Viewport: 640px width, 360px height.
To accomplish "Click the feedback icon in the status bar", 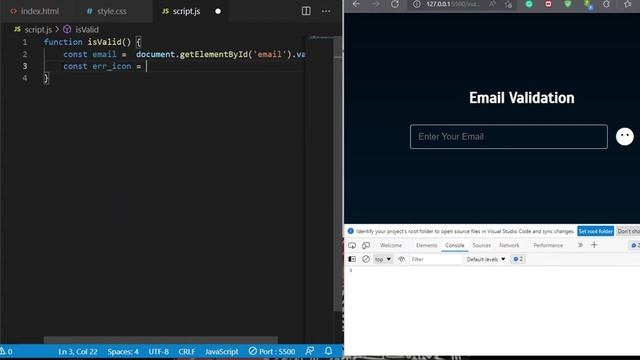I will (x=310, y=351).
